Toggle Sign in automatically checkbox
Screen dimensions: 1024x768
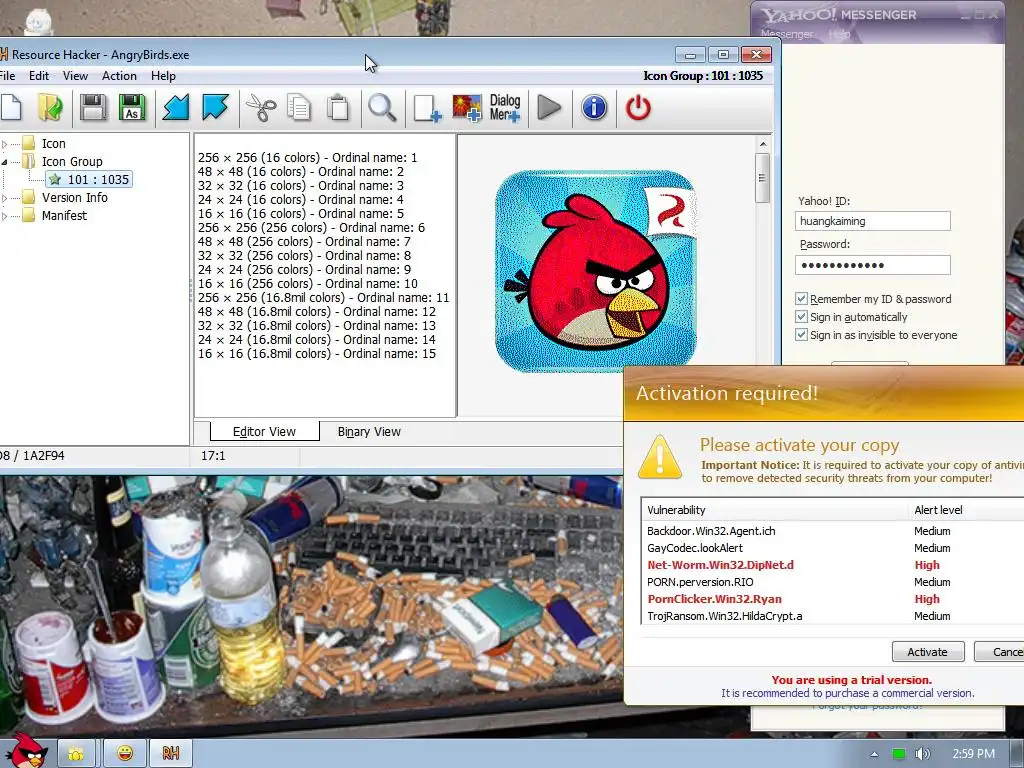[801, 317]
